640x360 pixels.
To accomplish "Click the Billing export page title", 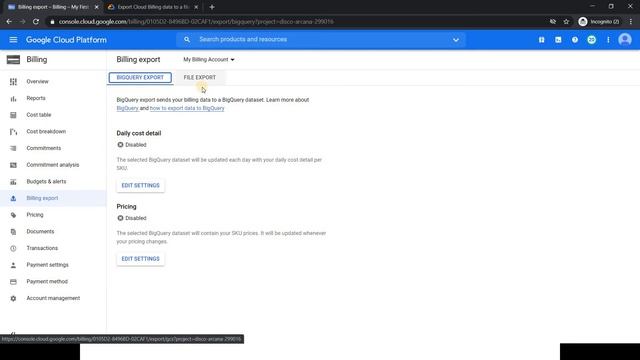I will pyautogui.click(x=138, y=60).
